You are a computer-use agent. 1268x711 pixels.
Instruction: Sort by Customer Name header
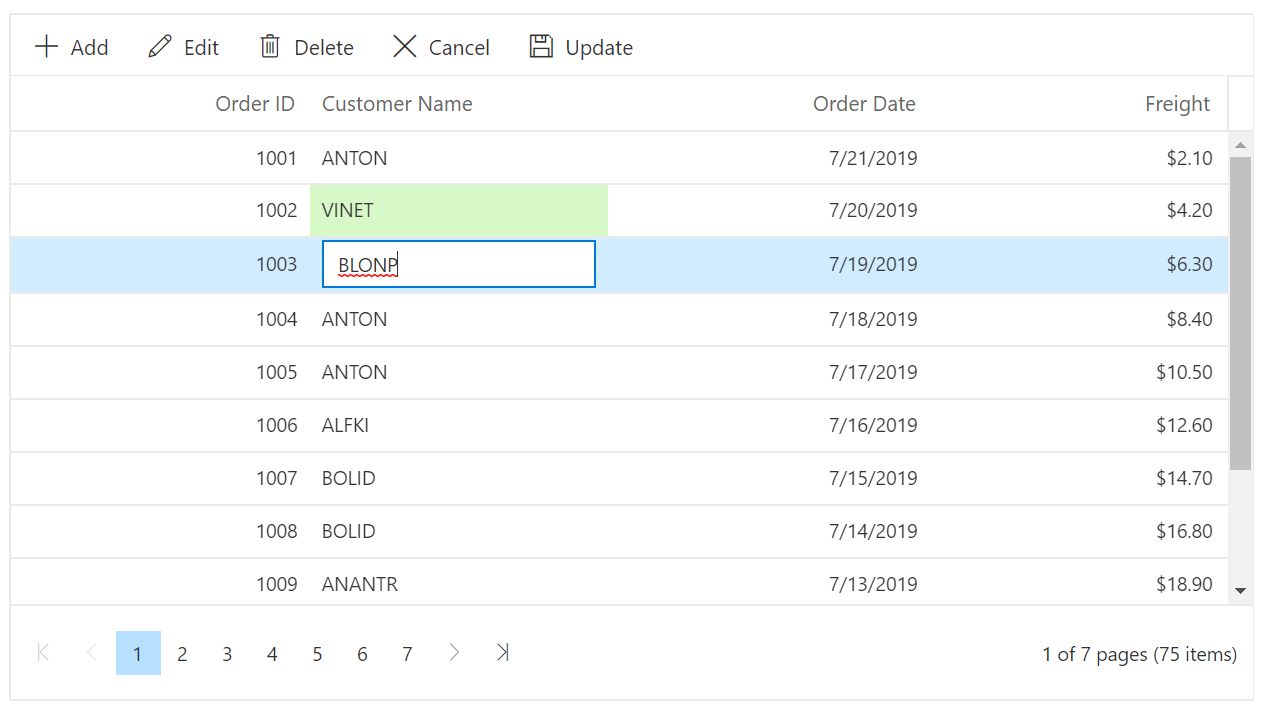[x=397, y=104]
